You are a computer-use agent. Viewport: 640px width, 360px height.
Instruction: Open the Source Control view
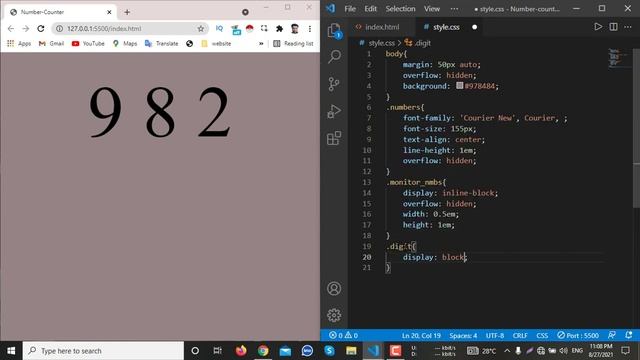click(334, 84)
